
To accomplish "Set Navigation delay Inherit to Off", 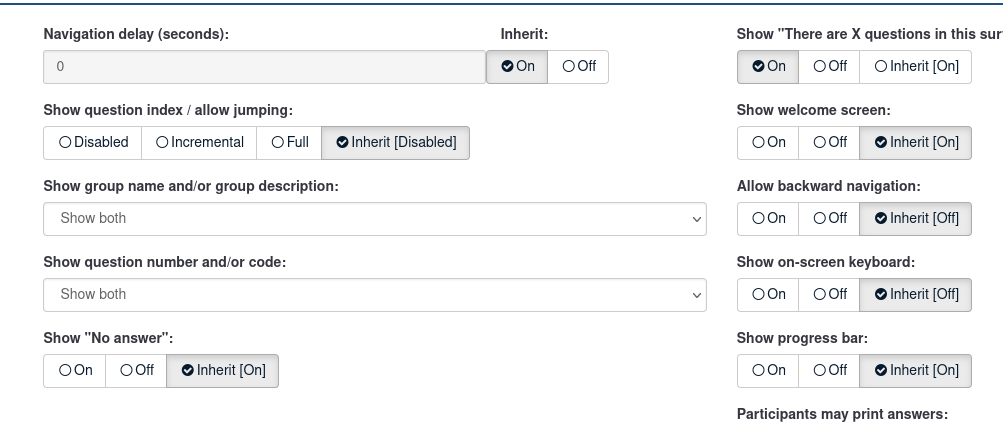I will tap(579, 67).
